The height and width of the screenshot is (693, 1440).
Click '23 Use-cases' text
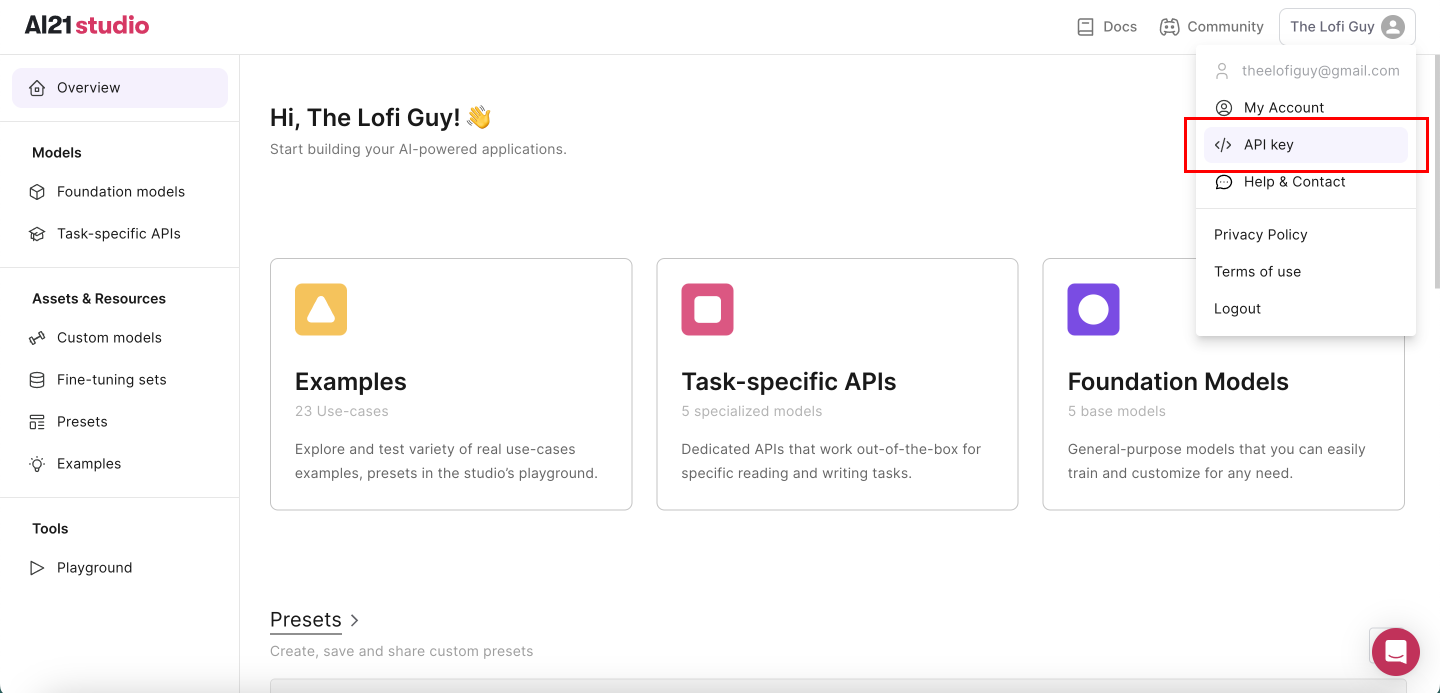click(x=342, y=411)
